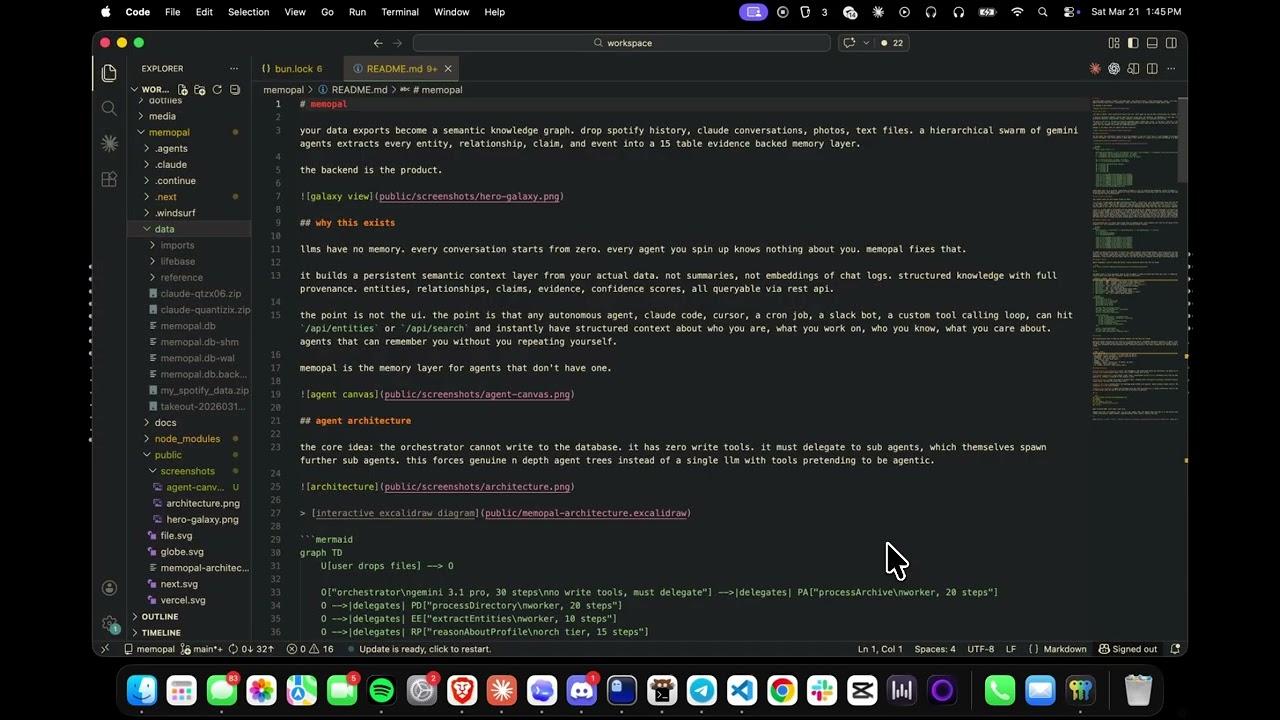1280x720 pixels.
Task: Switch to the bun.lock tab
Action: (x=296, y=69)
